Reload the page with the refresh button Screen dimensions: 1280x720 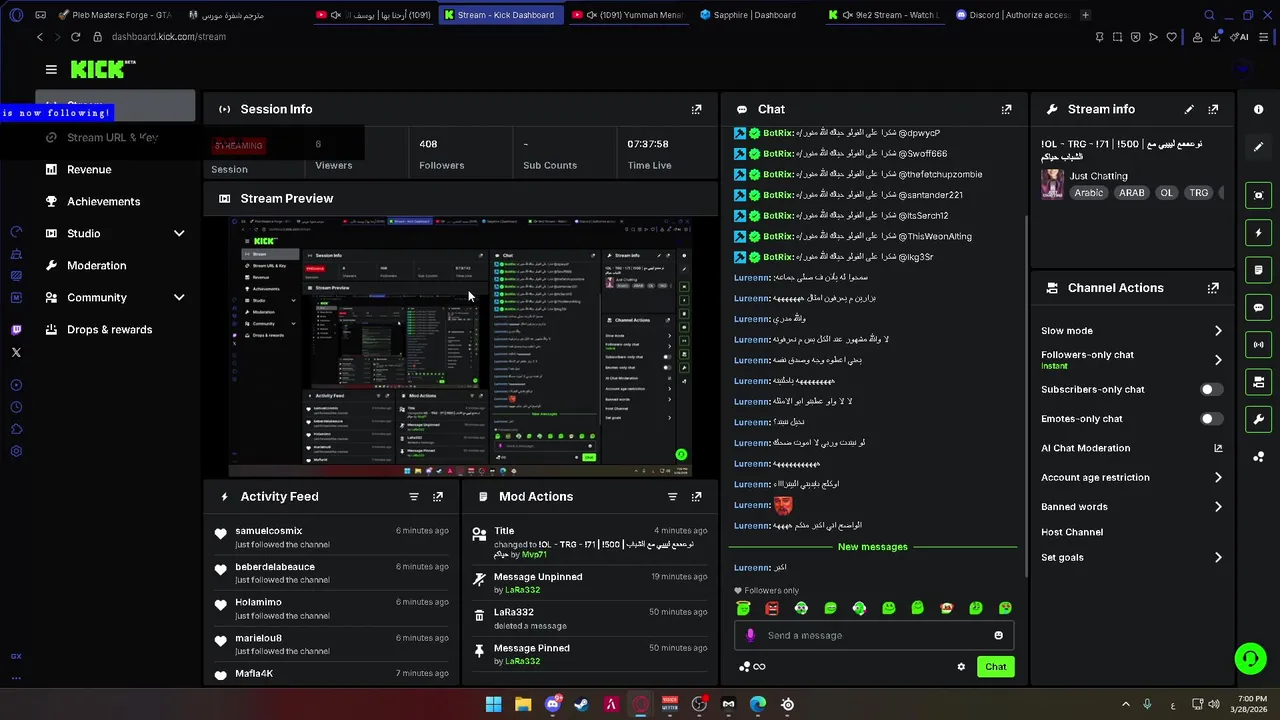[75, 37]
